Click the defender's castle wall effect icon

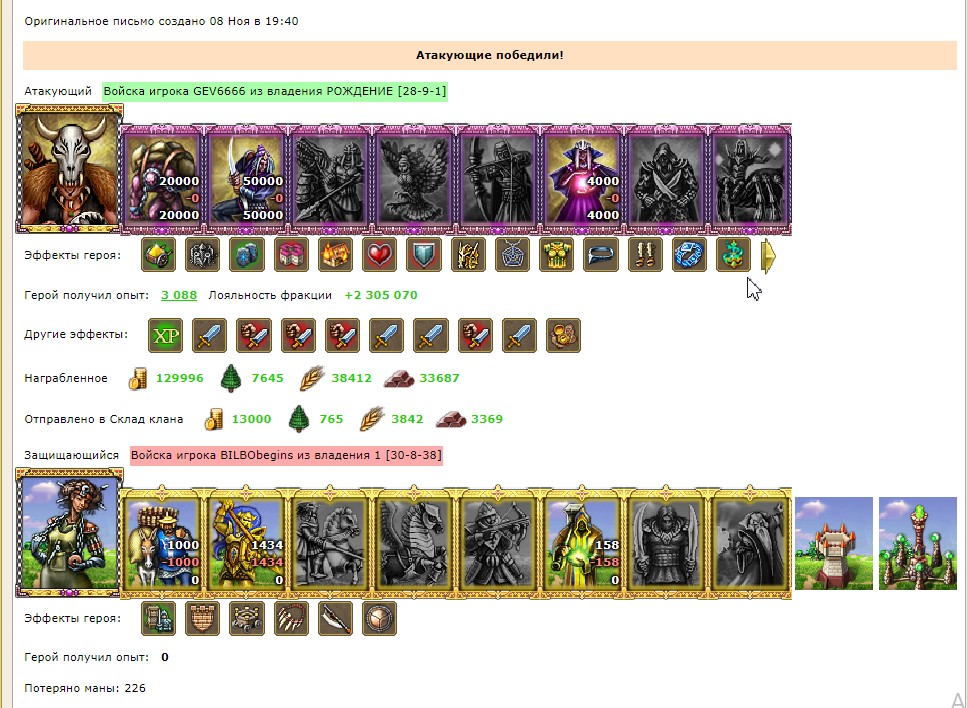click(x=202, y=619)
